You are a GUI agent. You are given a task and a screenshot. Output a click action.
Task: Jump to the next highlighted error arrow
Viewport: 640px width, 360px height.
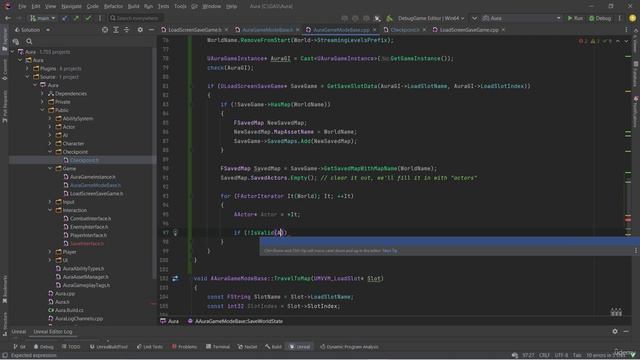[x=626, y=41]
